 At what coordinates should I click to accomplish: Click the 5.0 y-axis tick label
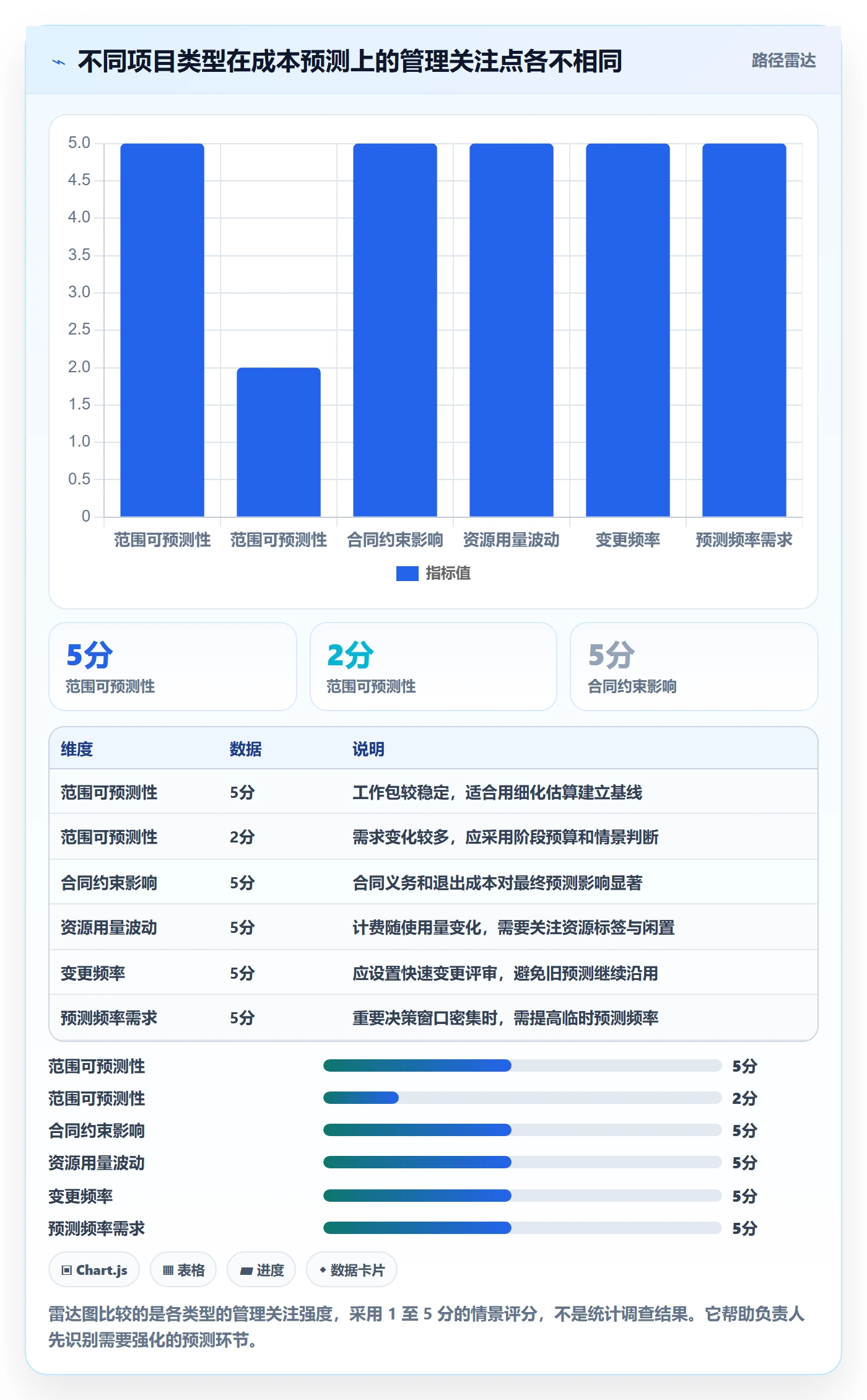(79, 143)
